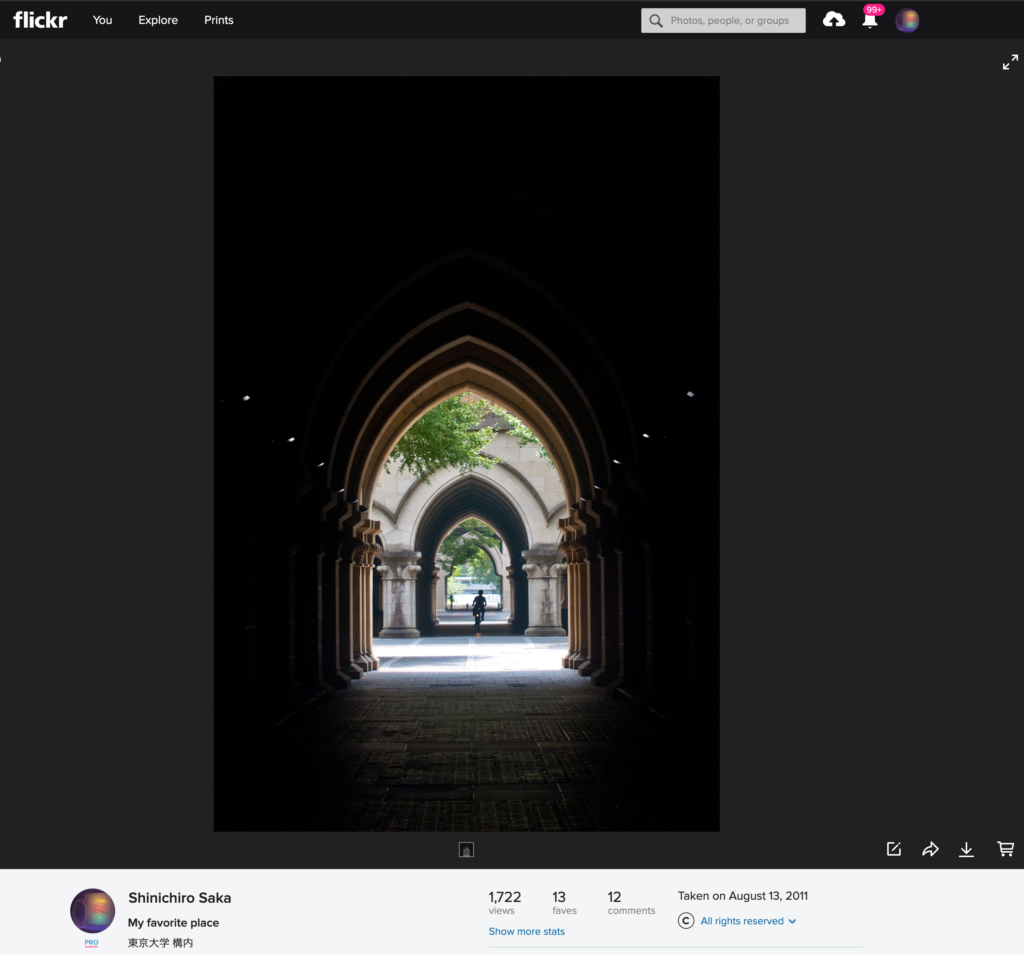
Task: Open the account avatar in the top bar
Action: coord(907,21)
